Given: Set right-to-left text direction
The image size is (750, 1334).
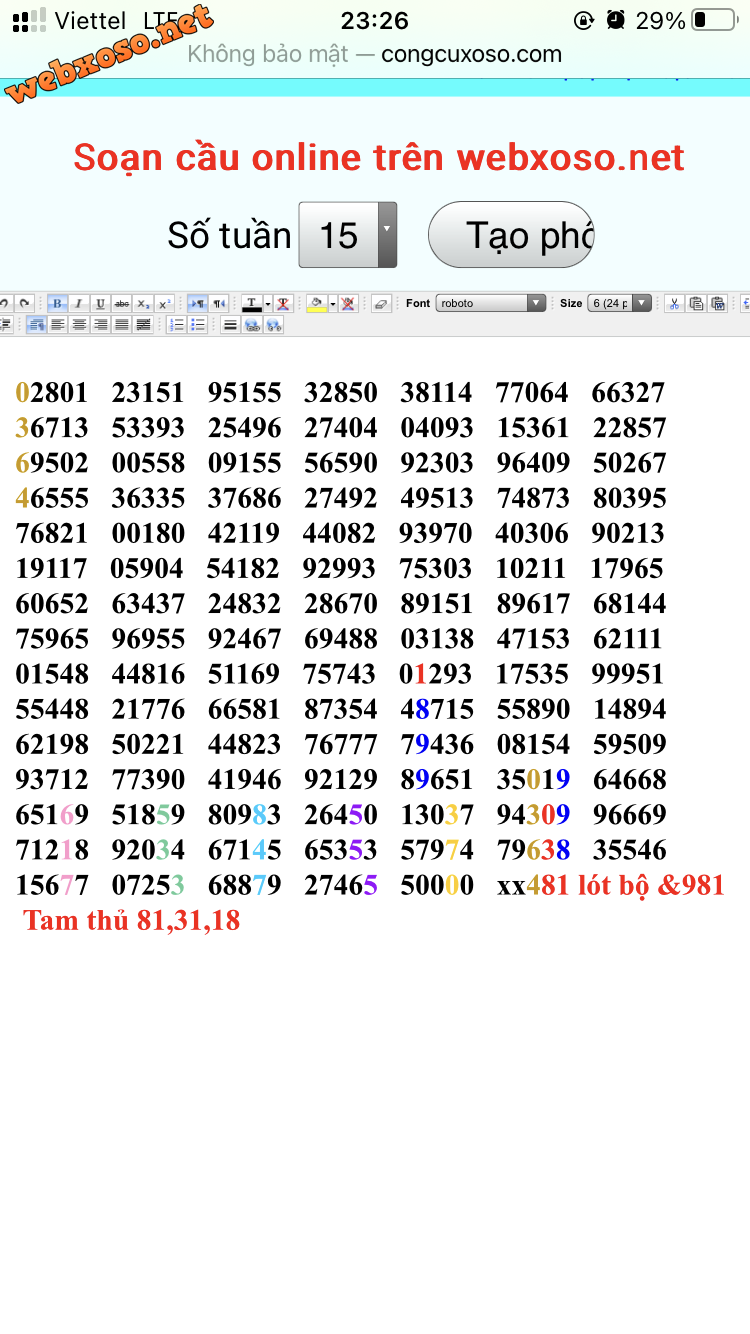Looking at the screenshot, I should click(x=219, y=303).
